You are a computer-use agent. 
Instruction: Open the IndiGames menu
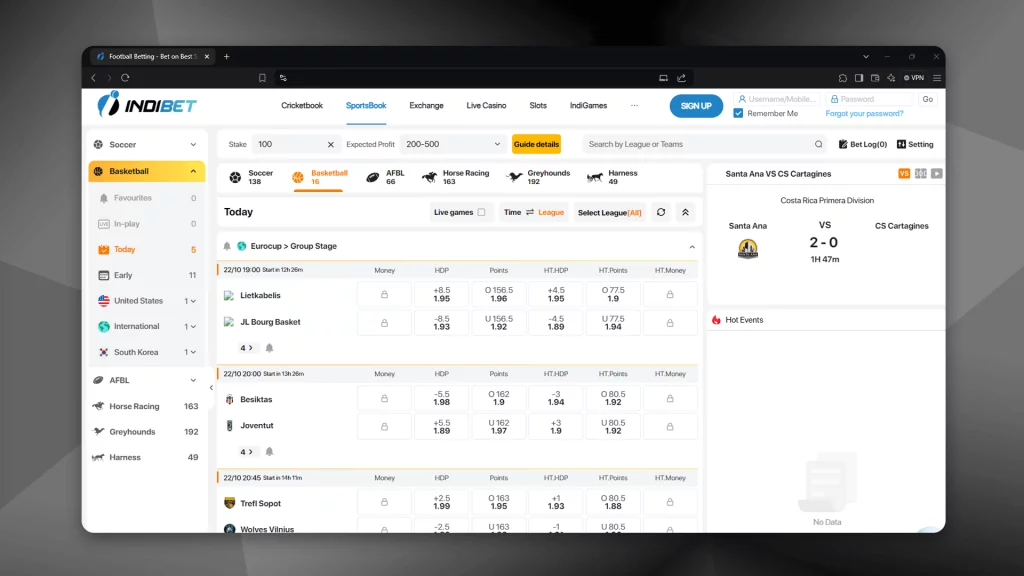pyautogui.click(x=588, y=106)
